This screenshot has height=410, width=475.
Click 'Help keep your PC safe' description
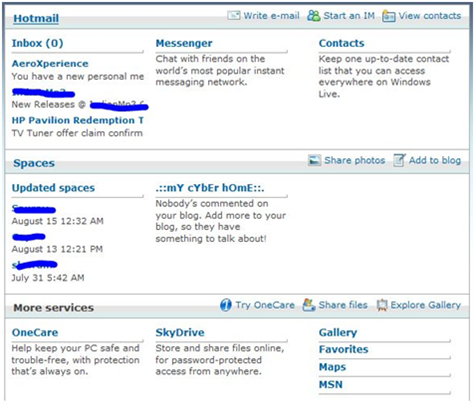[x=75, y=360]
